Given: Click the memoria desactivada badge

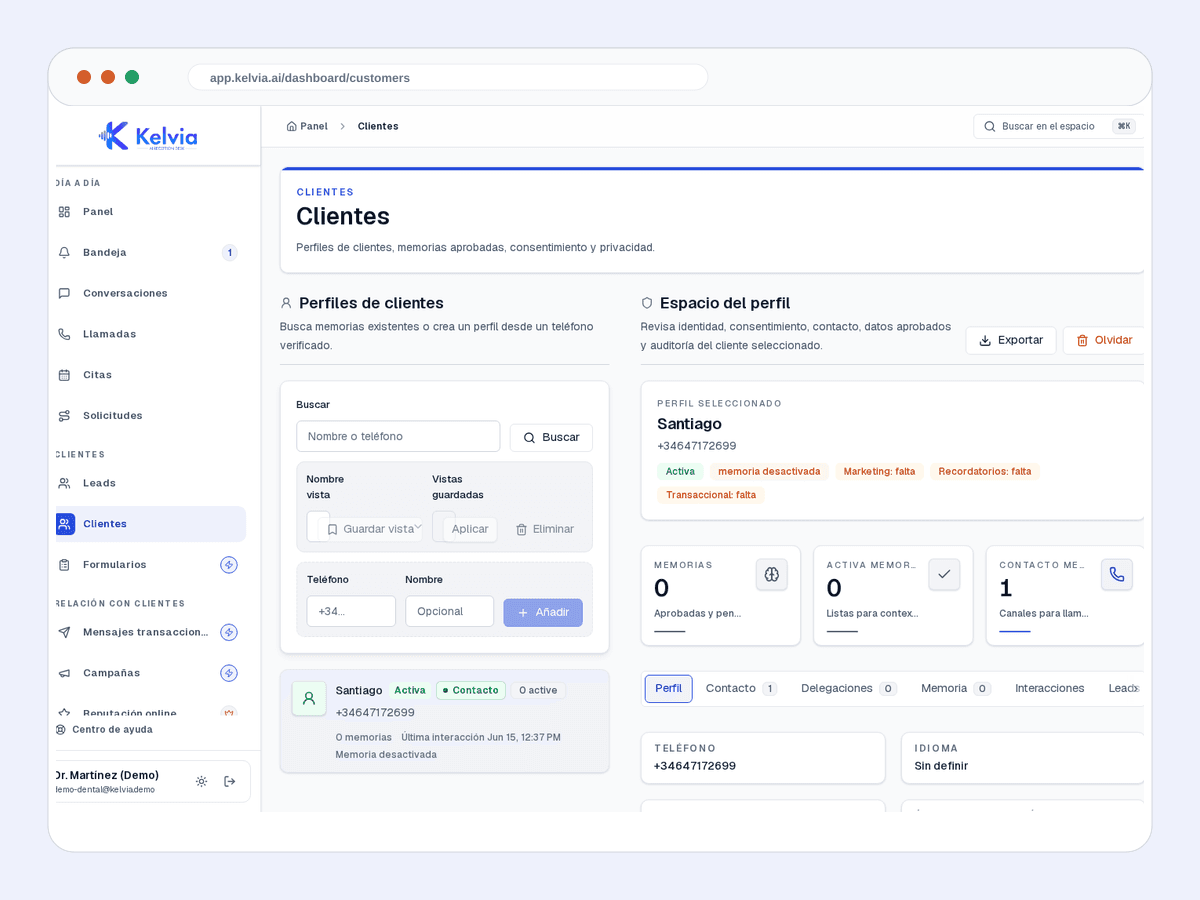Looking at the screenshot, I should (769, 471).
